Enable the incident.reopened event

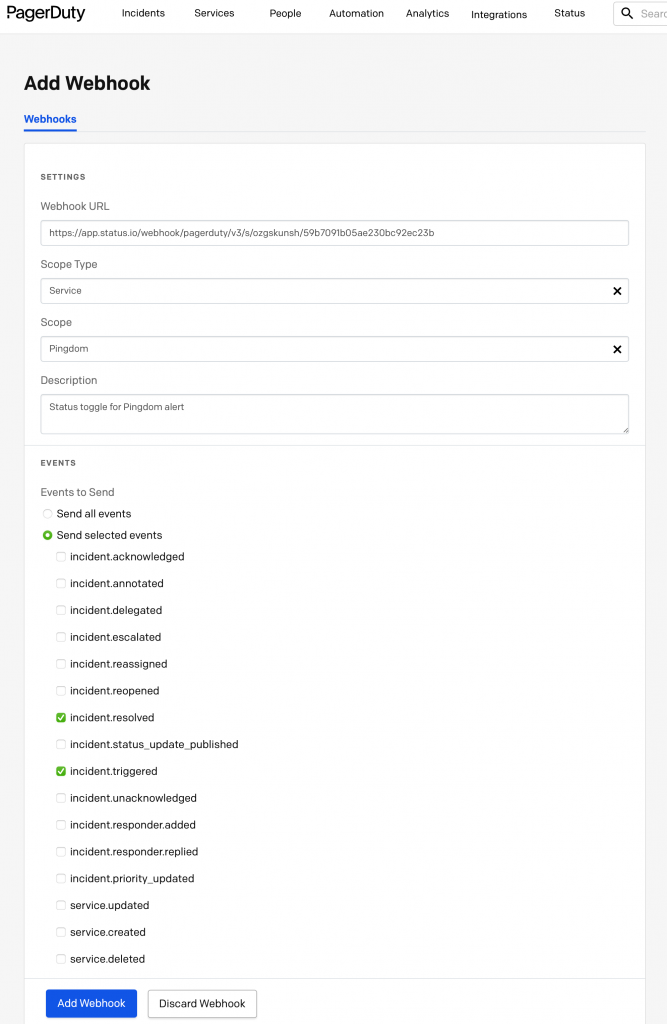(x=60, y=690)
